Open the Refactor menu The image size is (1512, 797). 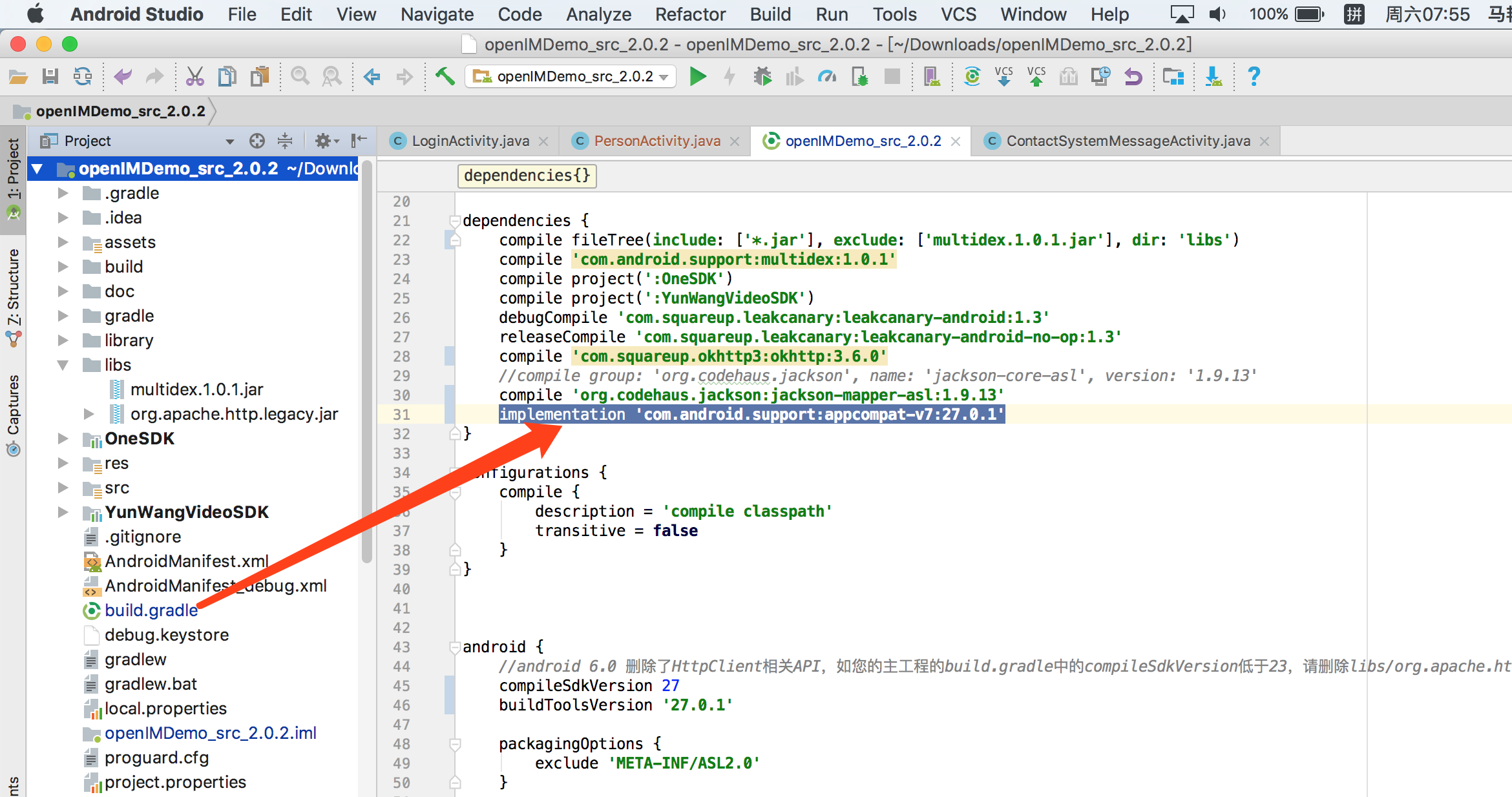coord(690,14)
